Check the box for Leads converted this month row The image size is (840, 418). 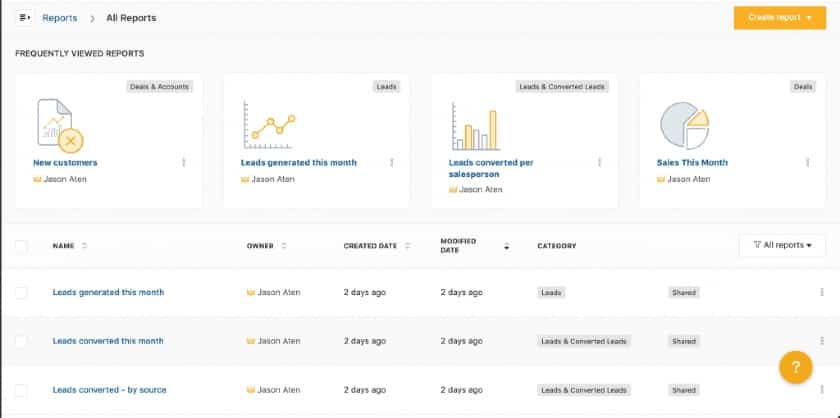[21, 341]
